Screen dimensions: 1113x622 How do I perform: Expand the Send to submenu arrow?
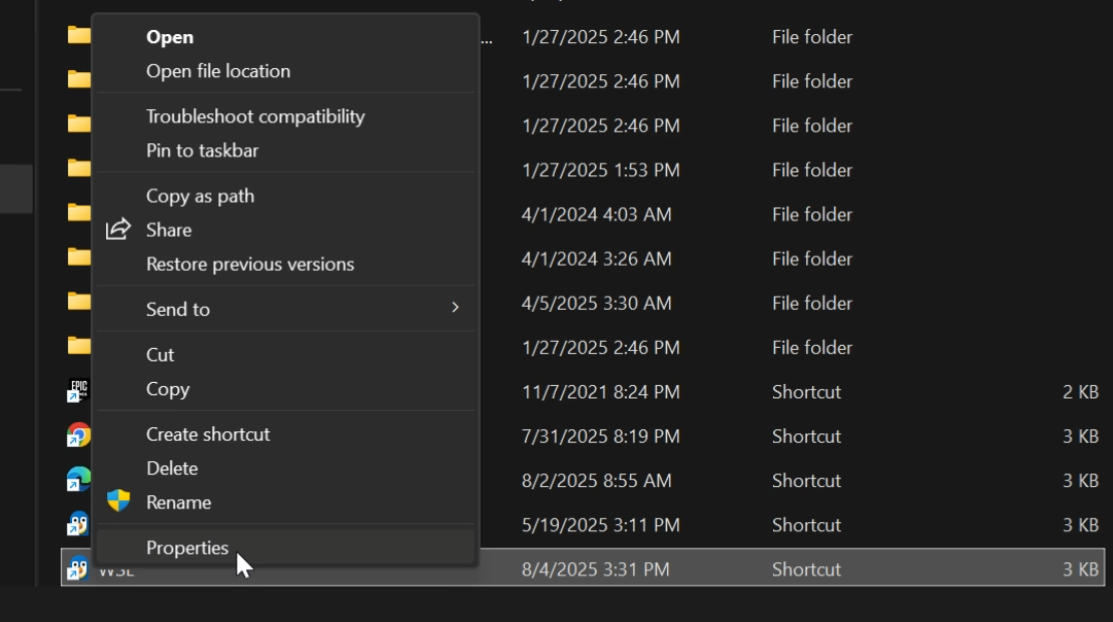point(455,308)
